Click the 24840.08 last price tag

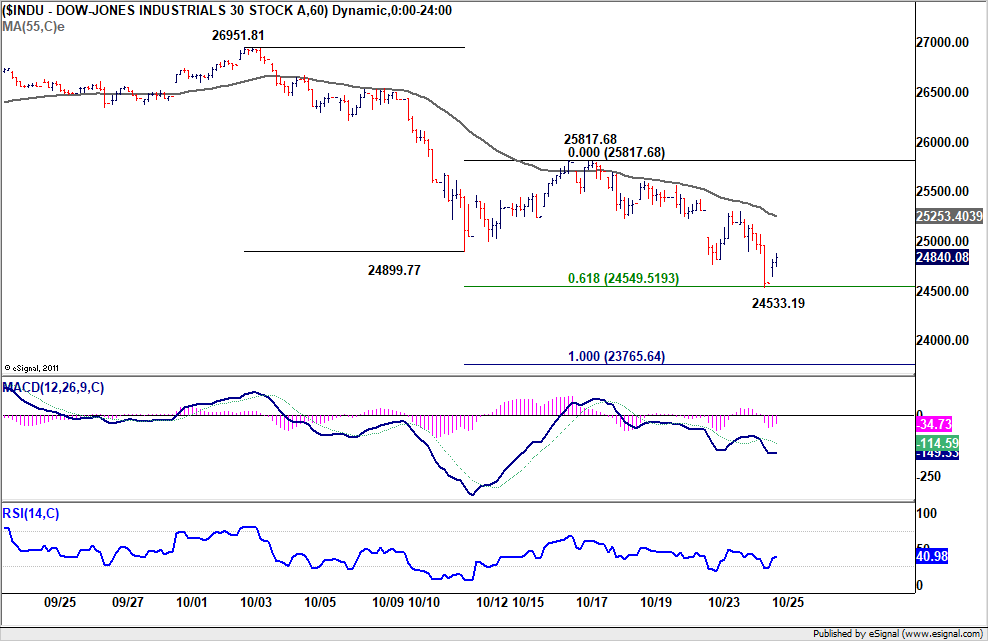942,257
